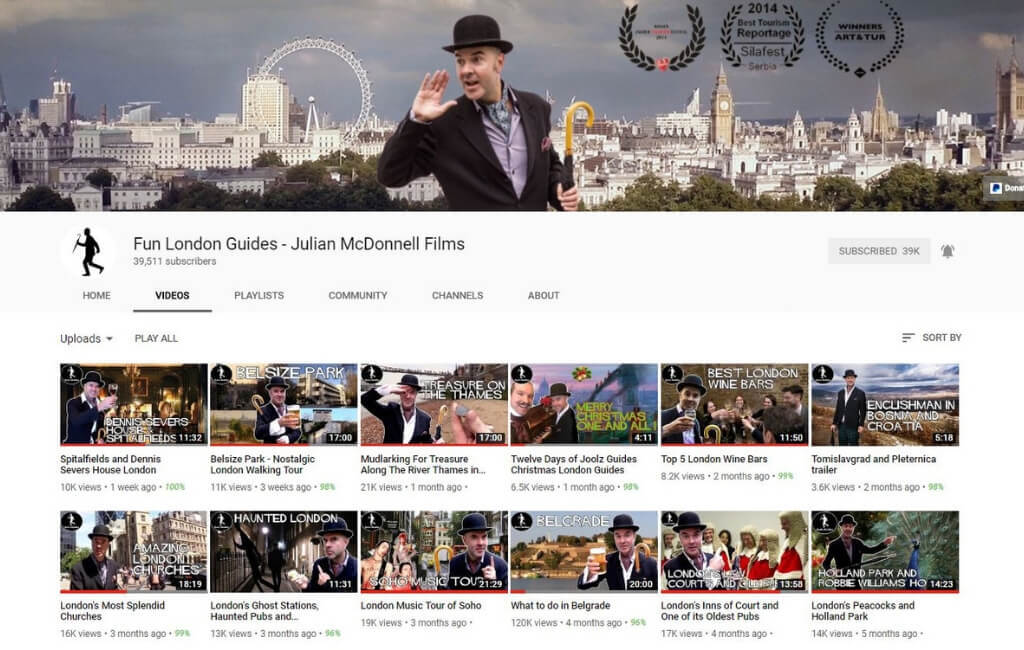Click the Sort By icon
1024x650 pixels.
(908, 338)
